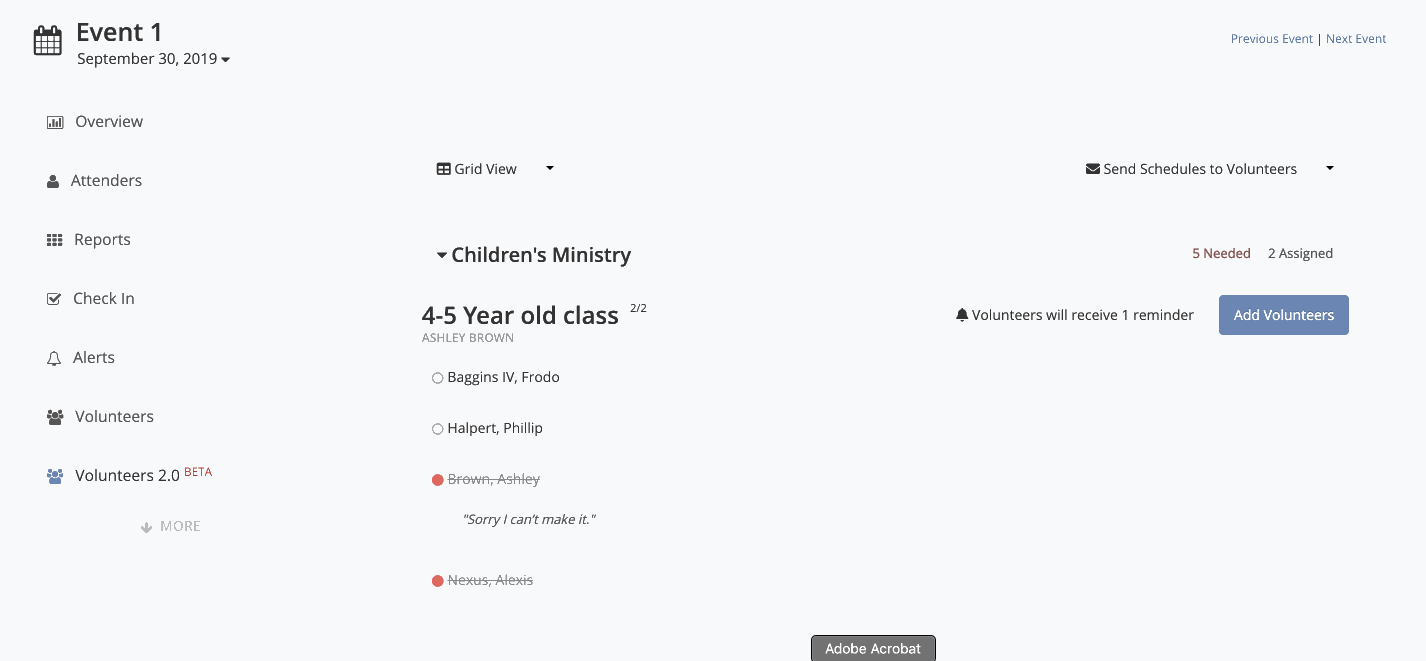Show MORE sidebar items
The height and width of the screenshot is (661, 1426).
coord(171,526)
